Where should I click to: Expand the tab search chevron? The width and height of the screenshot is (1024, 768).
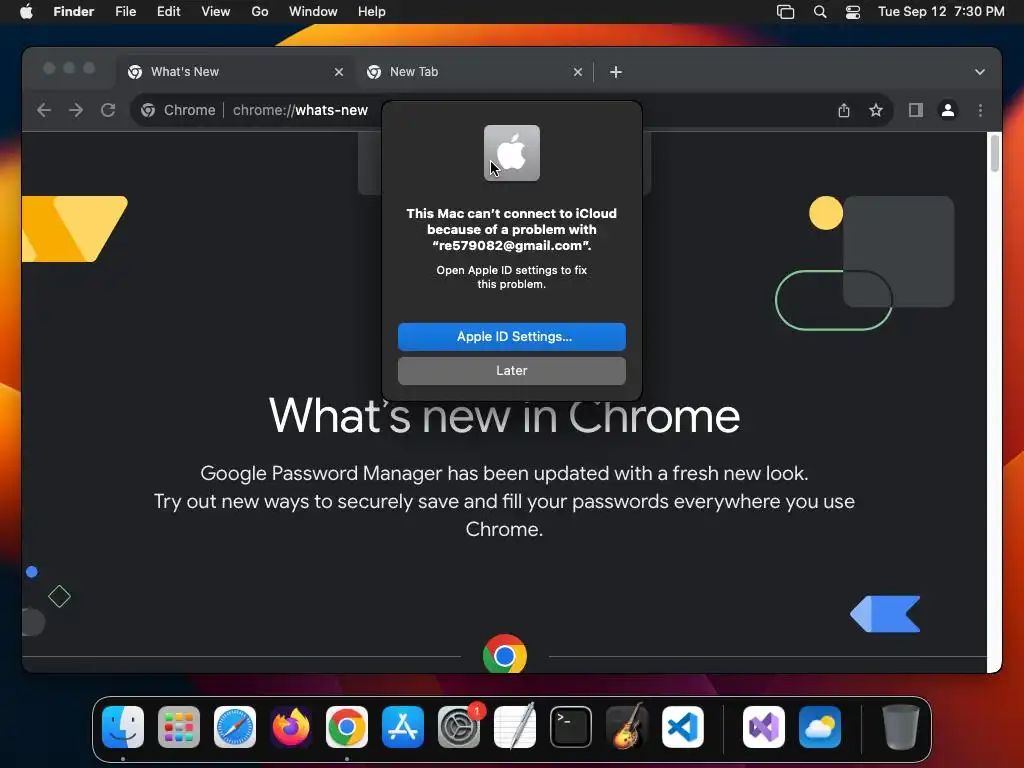(x=980, y=72)
